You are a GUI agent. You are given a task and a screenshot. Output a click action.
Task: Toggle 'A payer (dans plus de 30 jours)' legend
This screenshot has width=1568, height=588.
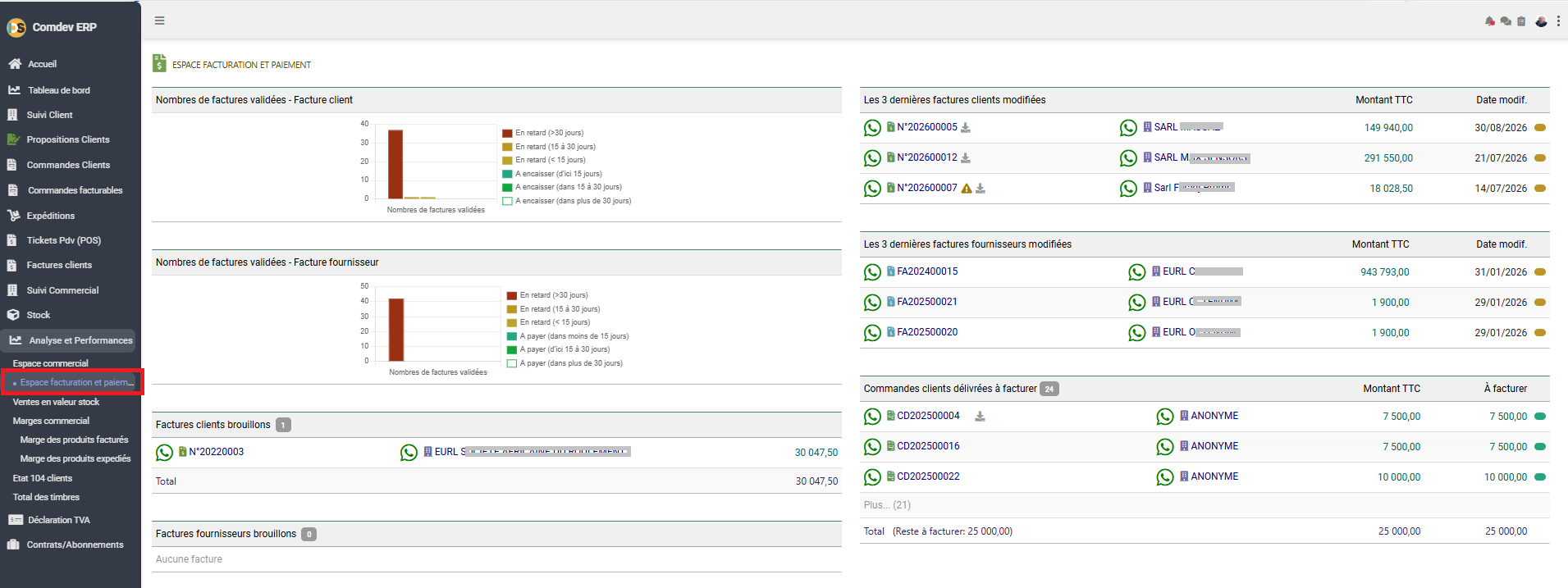click(565, 363)
